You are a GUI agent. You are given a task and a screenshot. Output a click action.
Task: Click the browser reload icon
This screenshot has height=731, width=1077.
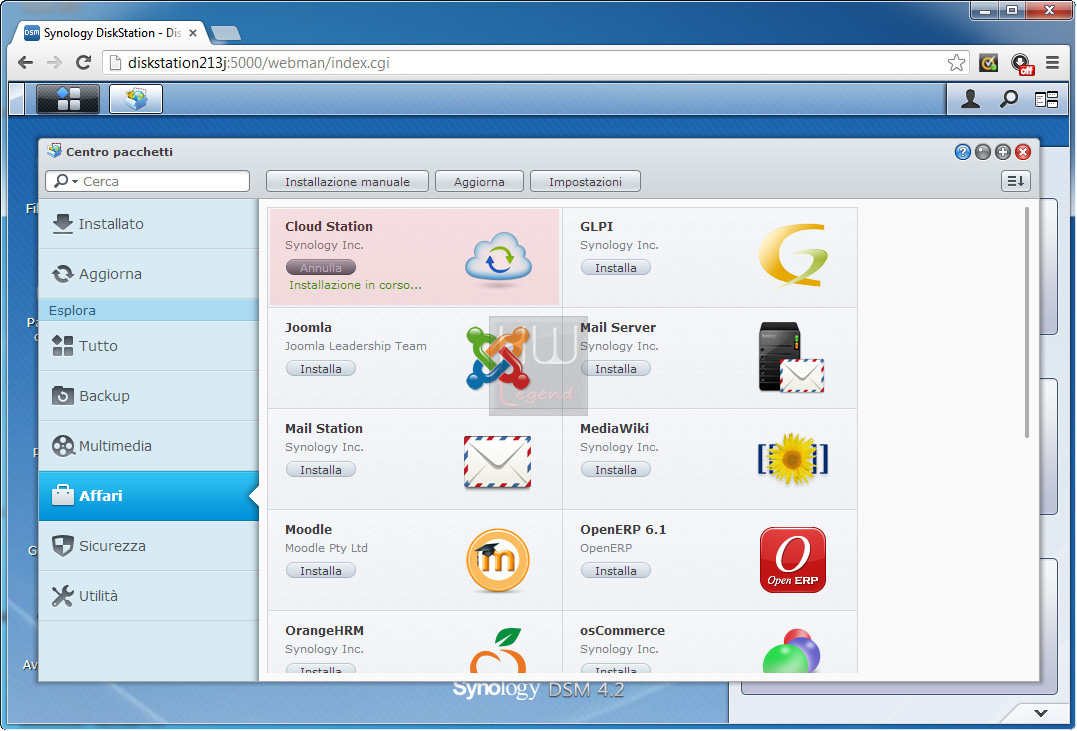(84, 63)
